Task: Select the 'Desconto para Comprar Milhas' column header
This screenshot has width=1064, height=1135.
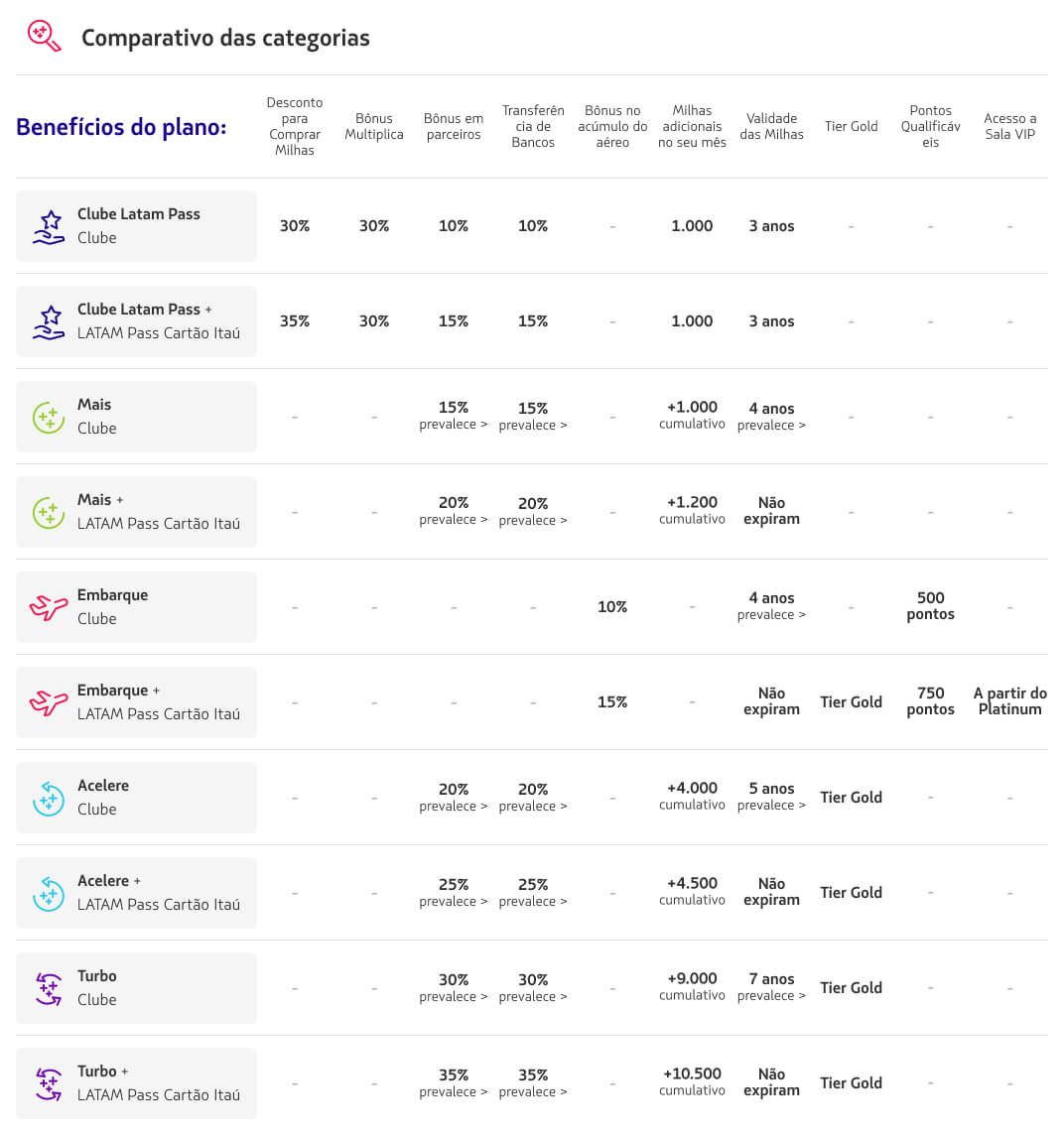Action: click(x=295, y=126)
